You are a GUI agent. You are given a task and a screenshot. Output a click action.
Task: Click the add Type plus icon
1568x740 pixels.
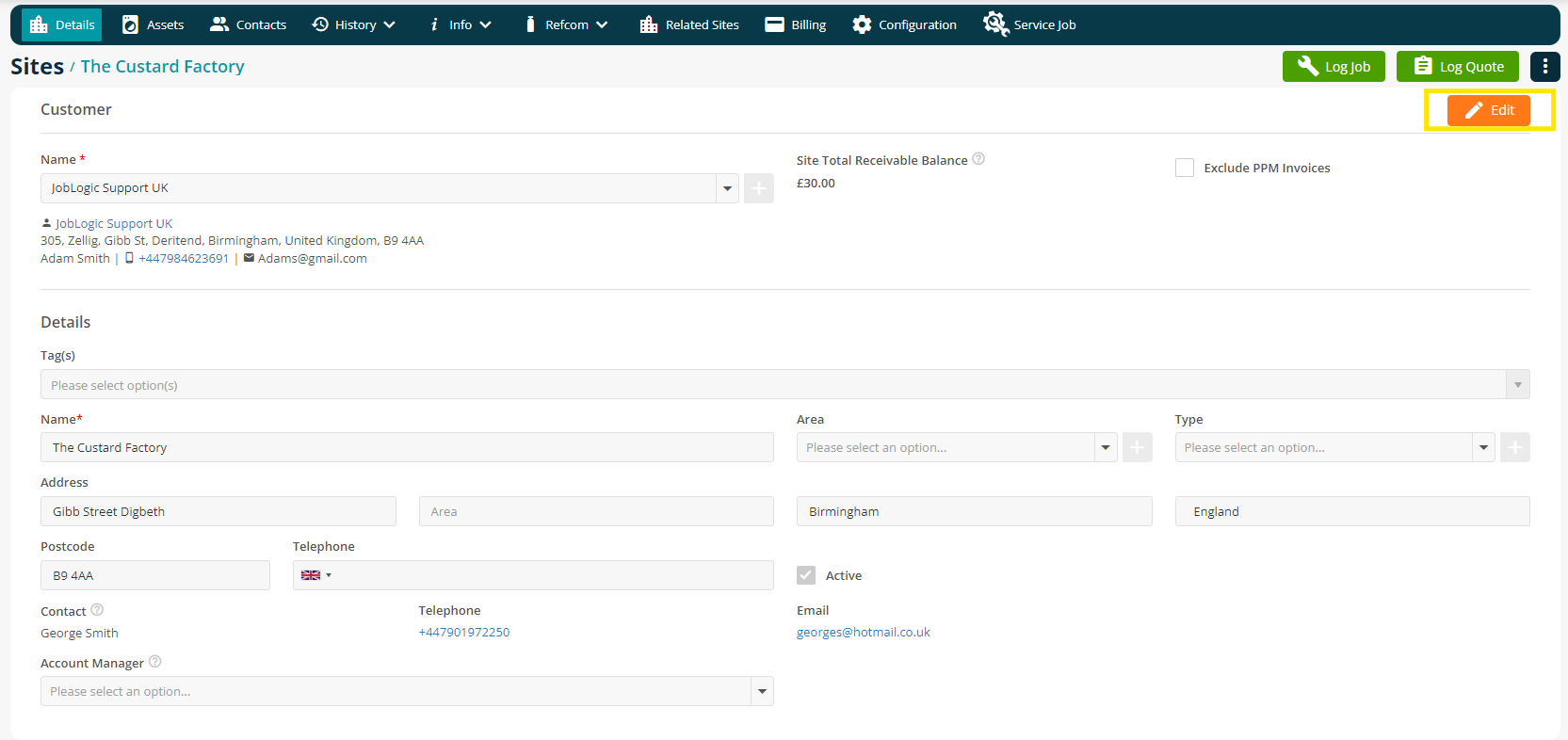(1515, 447)
